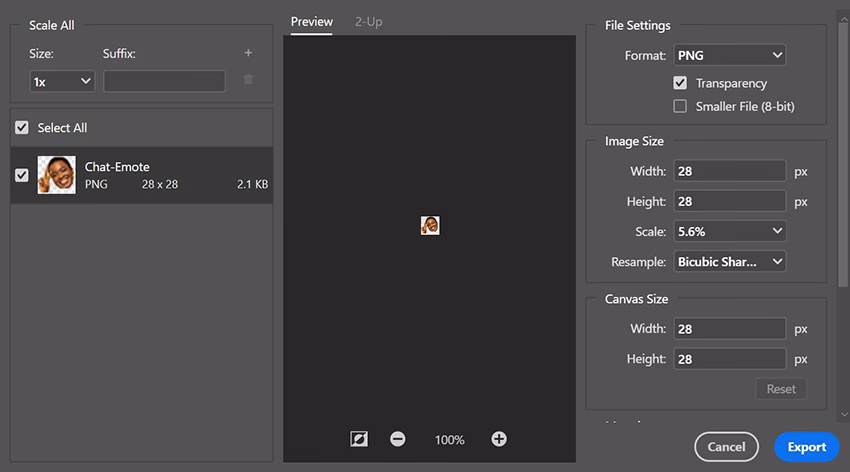Enable Smaller File (8-bit) checkbox
The width and height of the screenshot is (850, 472).
[x=680, y=106]
